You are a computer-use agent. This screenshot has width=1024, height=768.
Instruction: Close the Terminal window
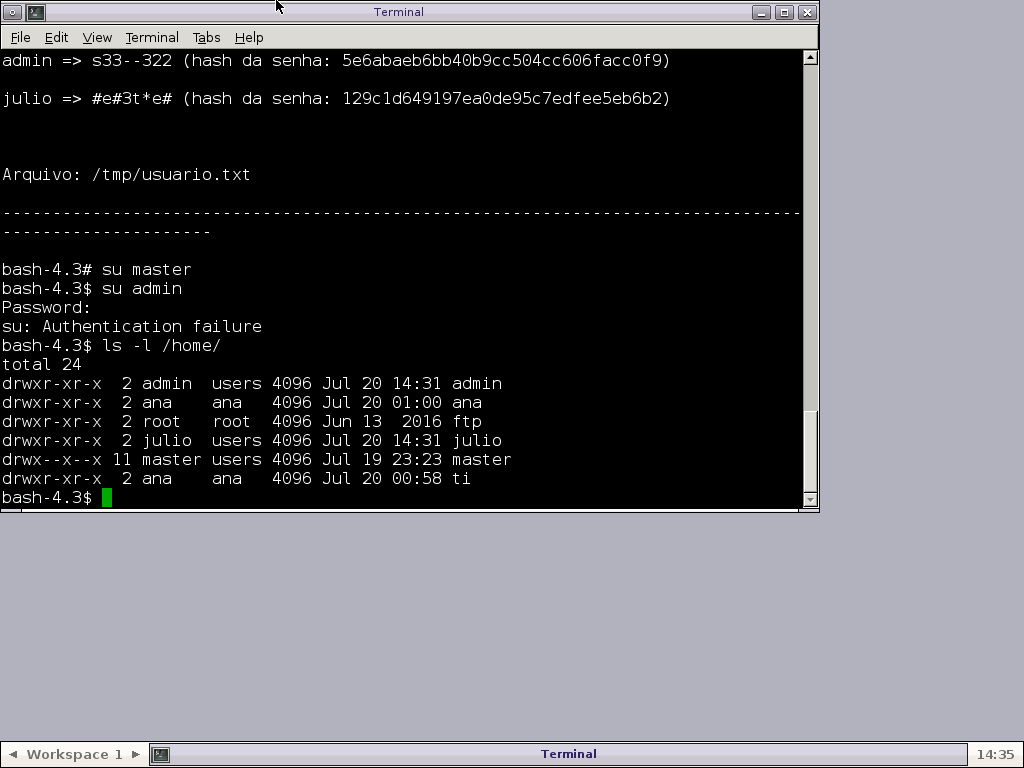(x=807, y=12)
